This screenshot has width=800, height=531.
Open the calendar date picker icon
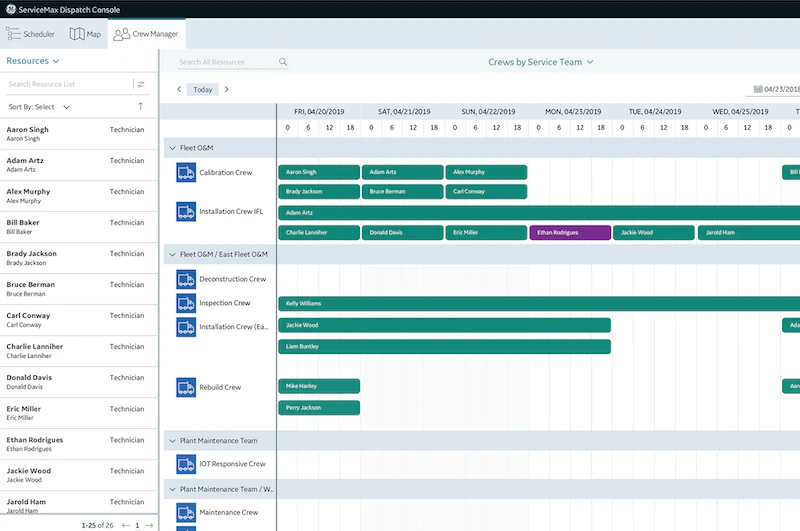[x=758, y=89]
